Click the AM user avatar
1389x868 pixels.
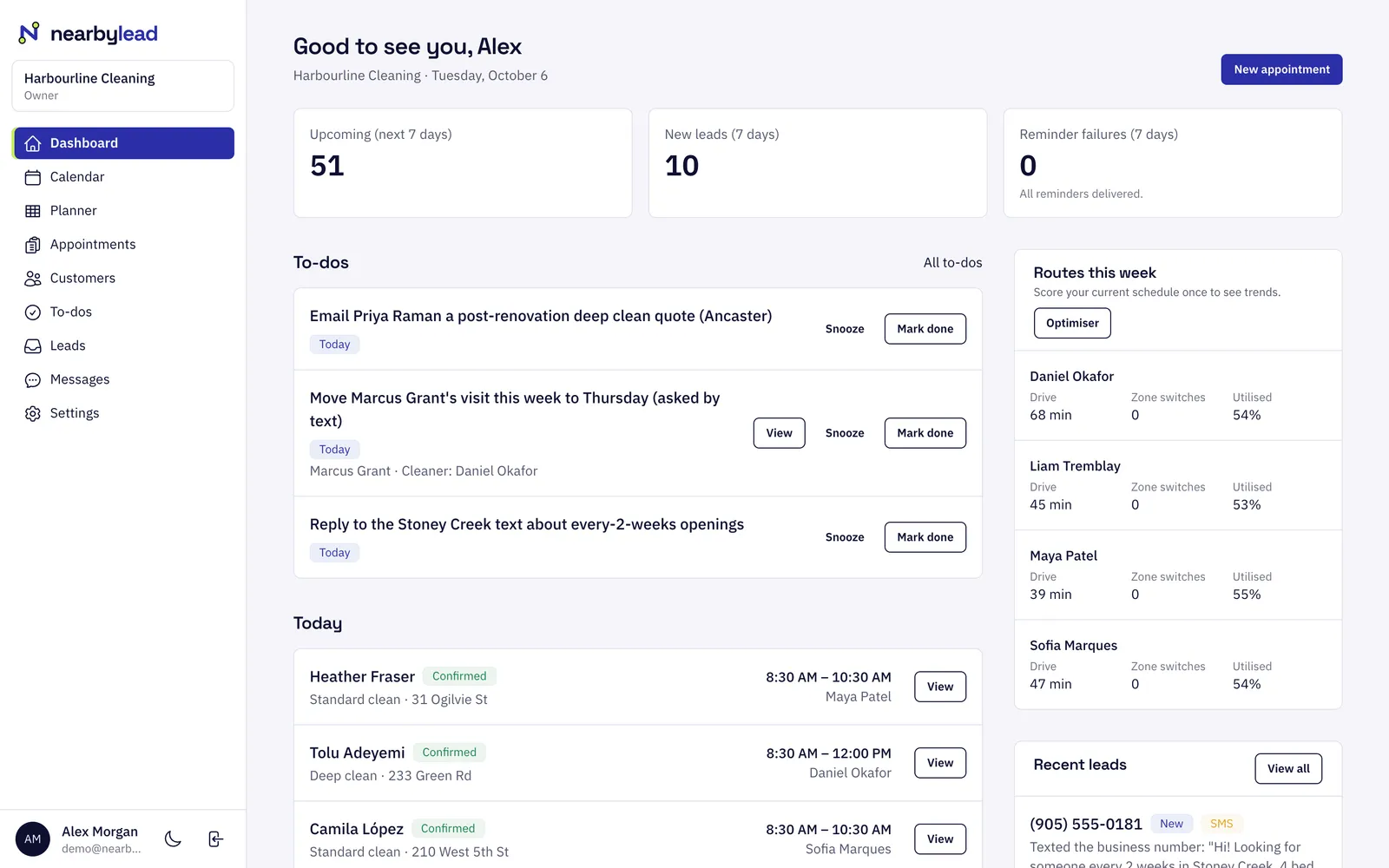33,838
